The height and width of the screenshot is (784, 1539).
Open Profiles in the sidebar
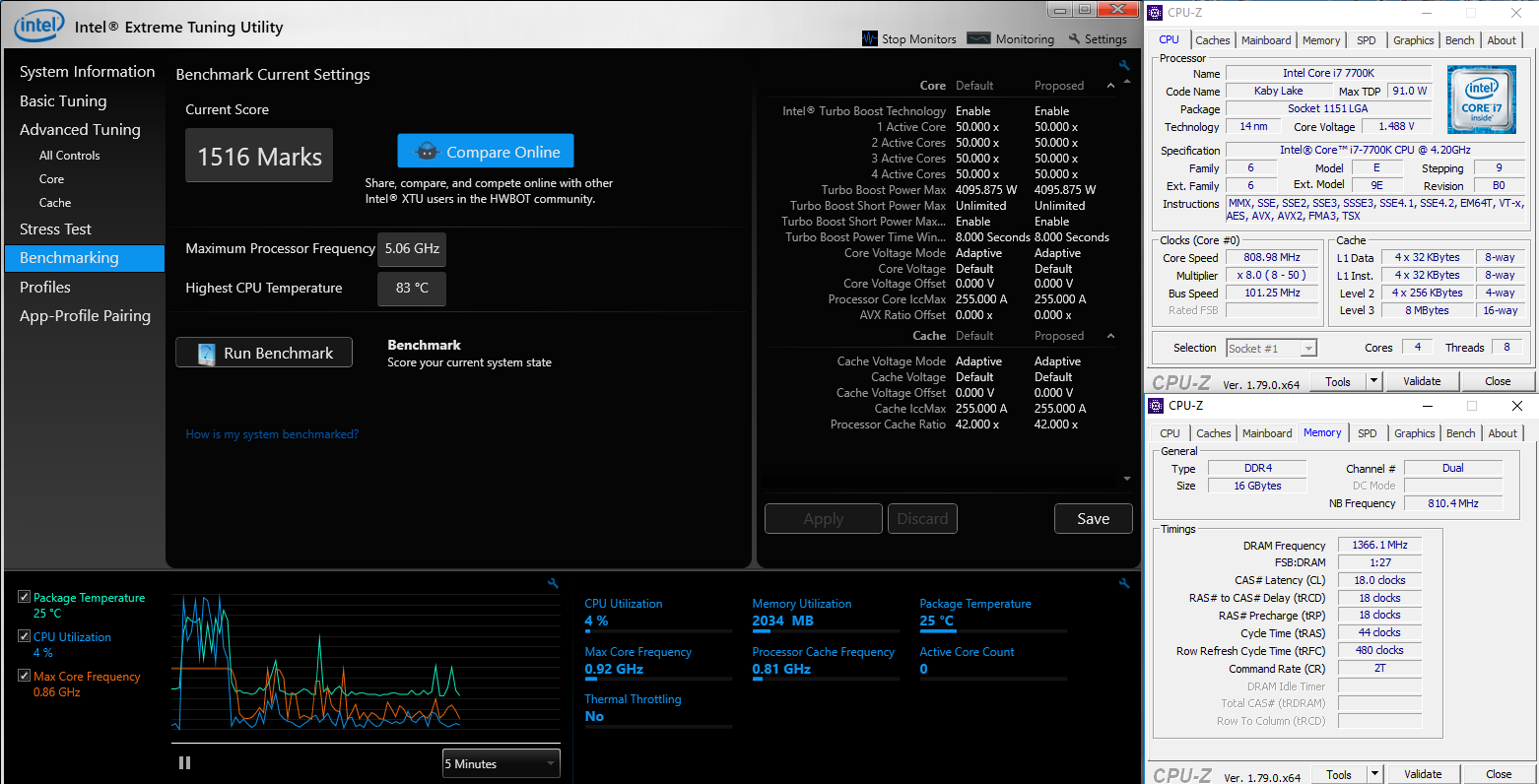(x=45, y=287)
